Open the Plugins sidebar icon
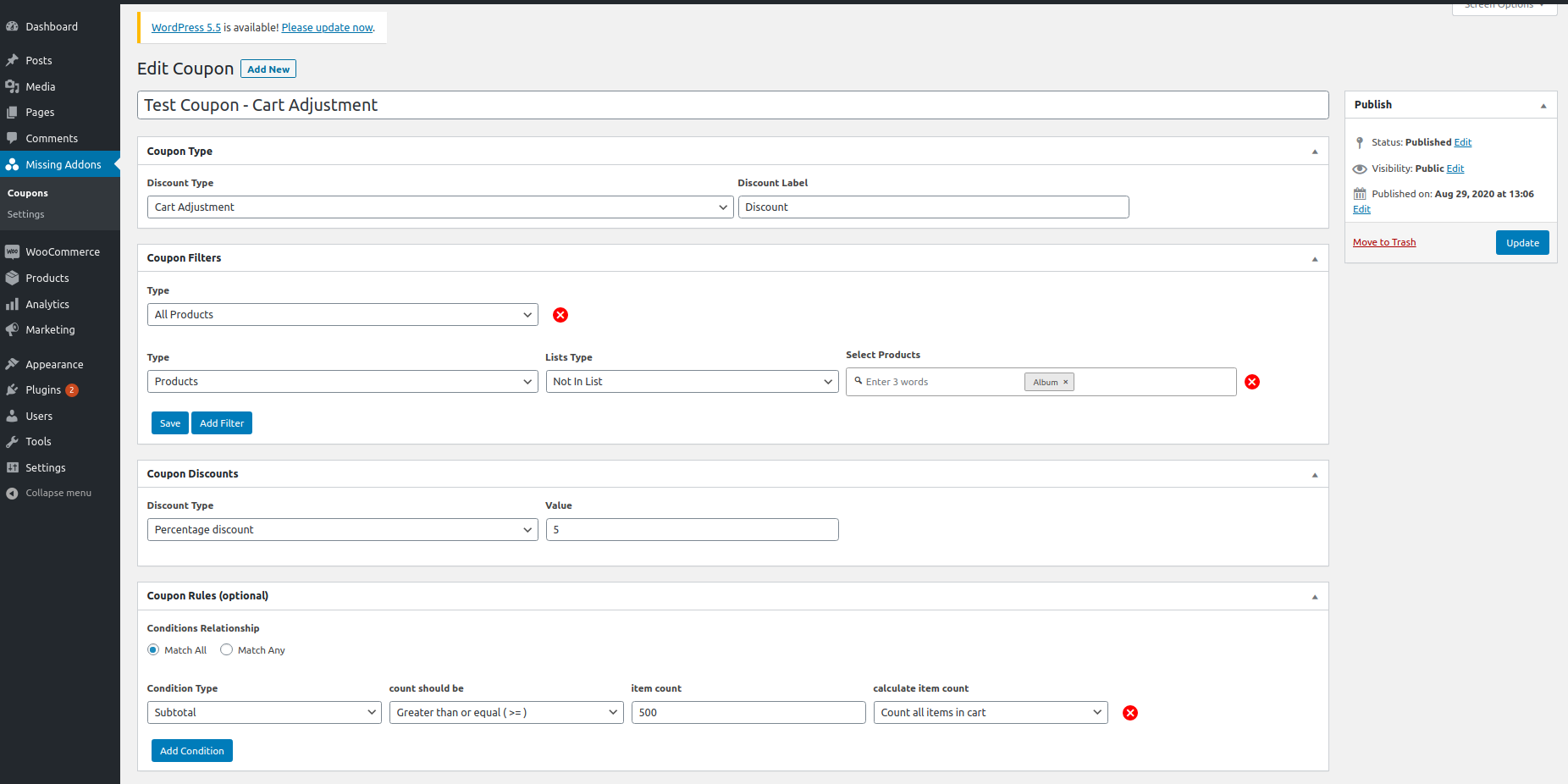 12,390
